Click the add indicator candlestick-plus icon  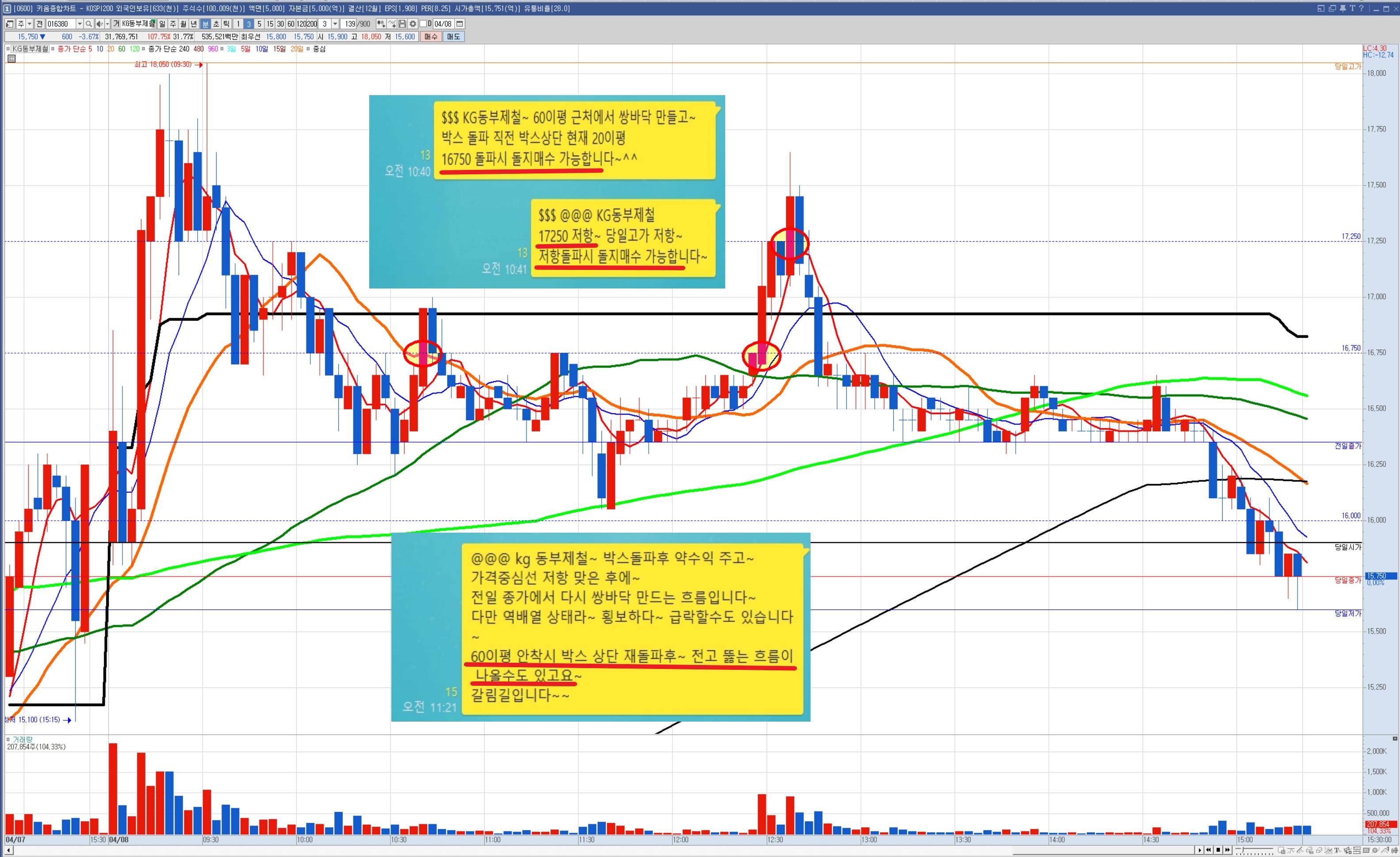[381, 24]
